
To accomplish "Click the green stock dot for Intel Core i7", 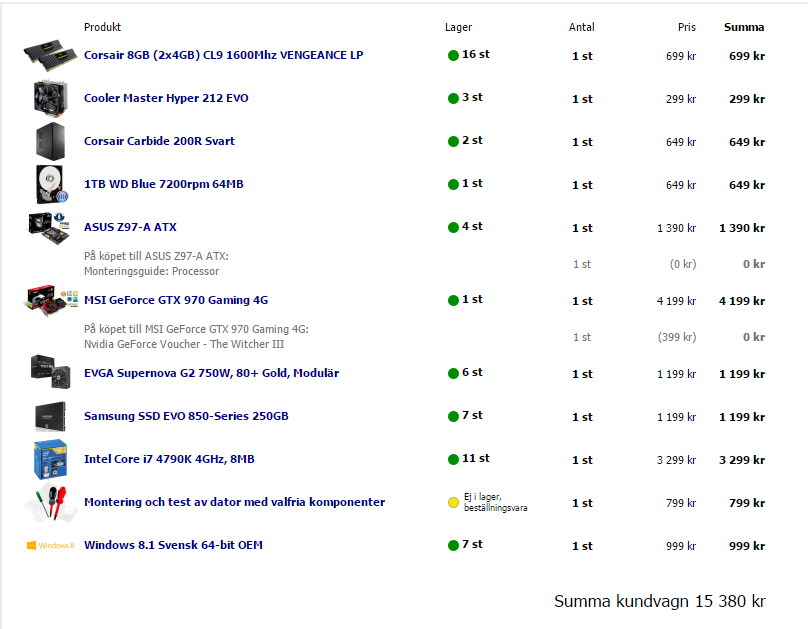I will point(453,460).
